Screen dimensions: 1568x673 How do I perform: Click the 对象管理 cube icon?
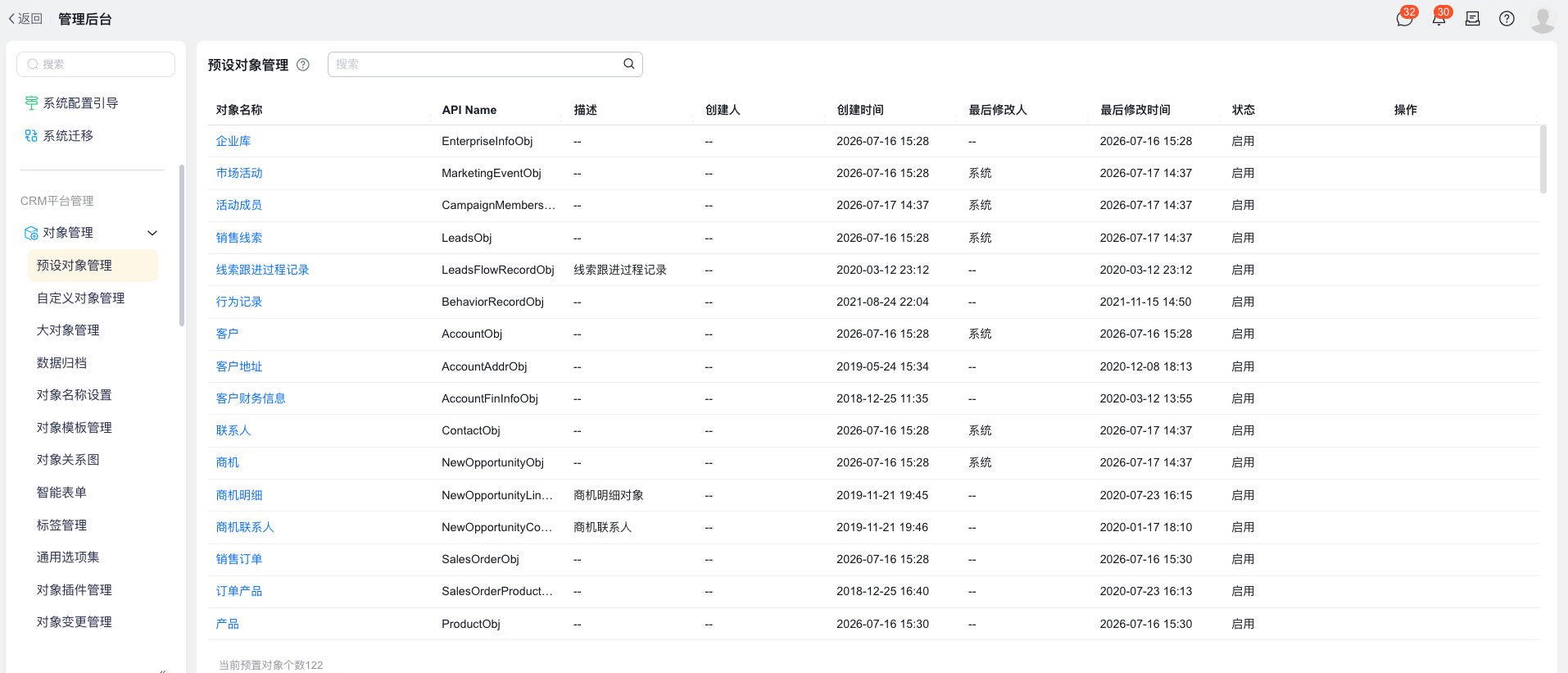click(31, 233)
